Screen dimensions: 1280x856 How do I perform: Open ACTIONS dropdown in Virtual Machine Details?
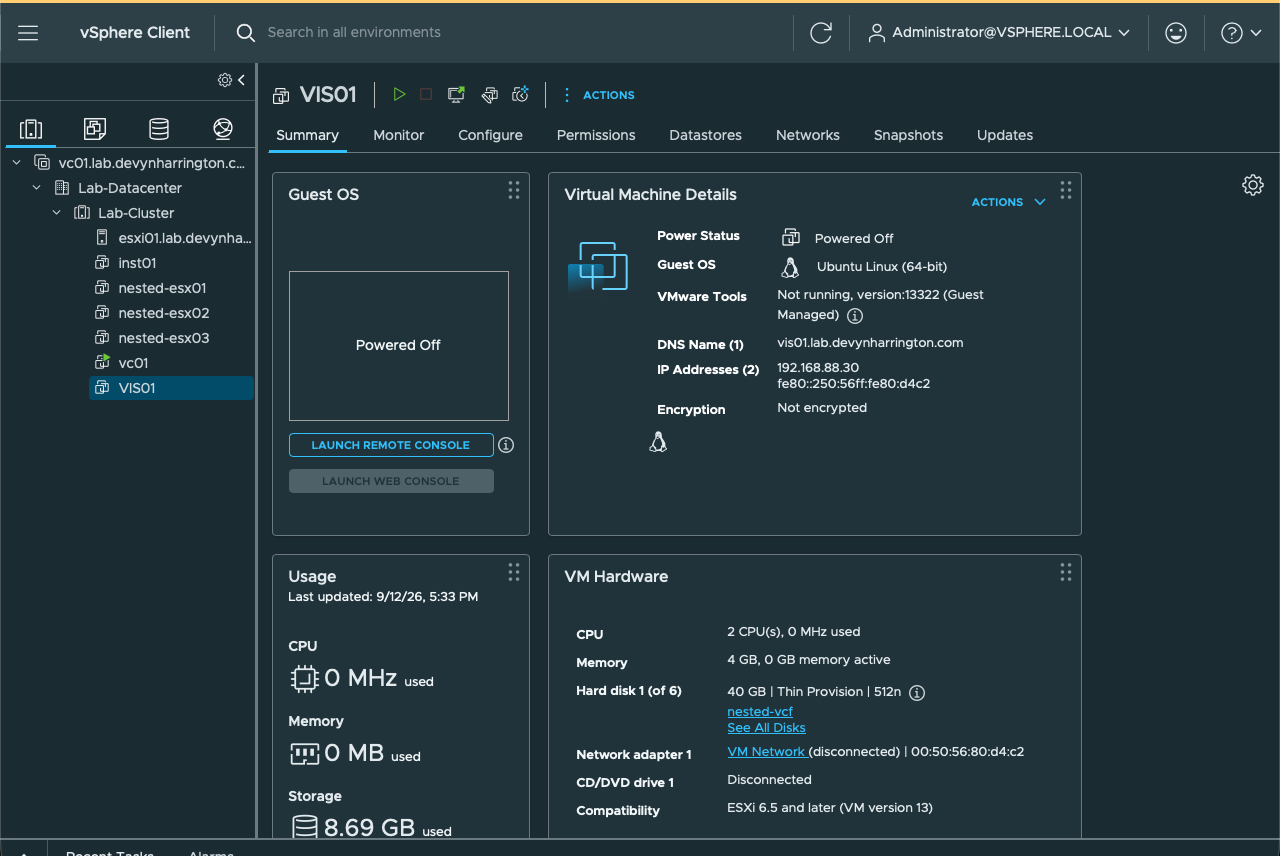click(1008, 202)
